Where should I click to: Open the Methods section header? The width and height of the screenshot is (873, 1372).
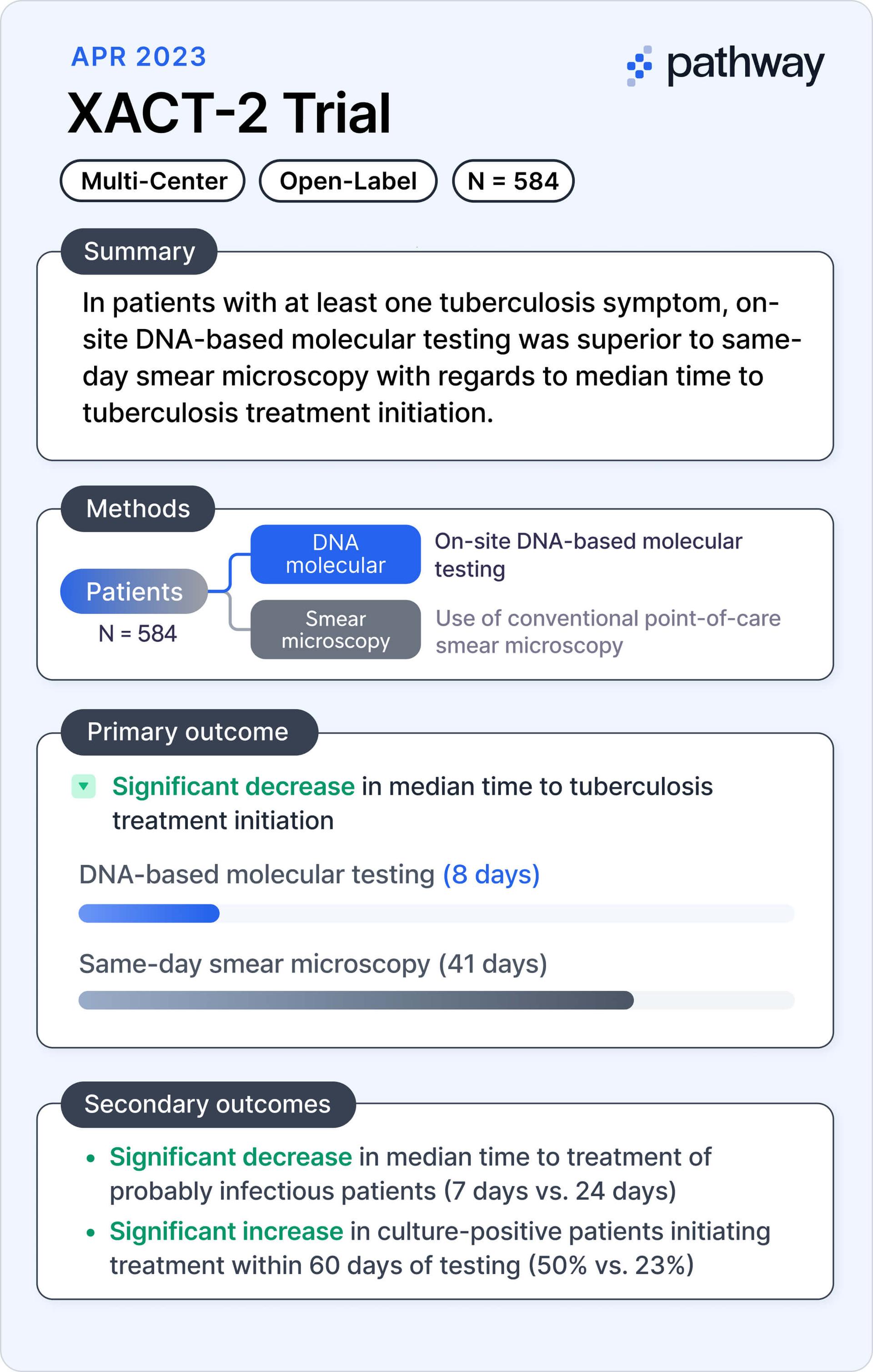(x=138, y=509)
